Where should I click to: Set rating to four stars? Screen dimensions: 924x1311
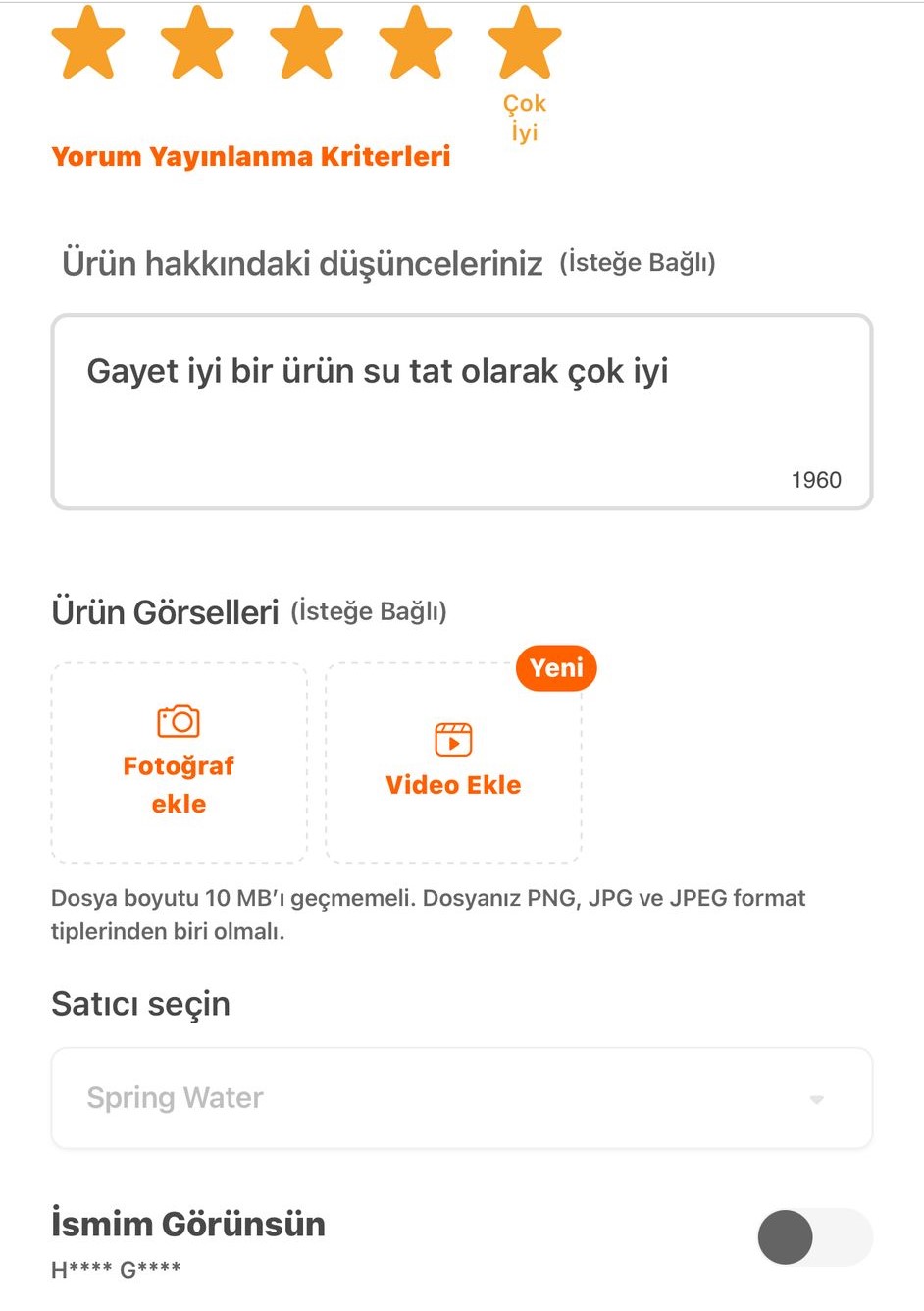tap(416, 42)
